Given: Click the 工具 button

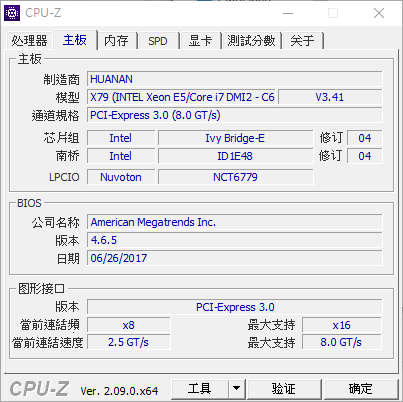Looking at the screenshot, I should pyautogui.click(x=200, y=389).
